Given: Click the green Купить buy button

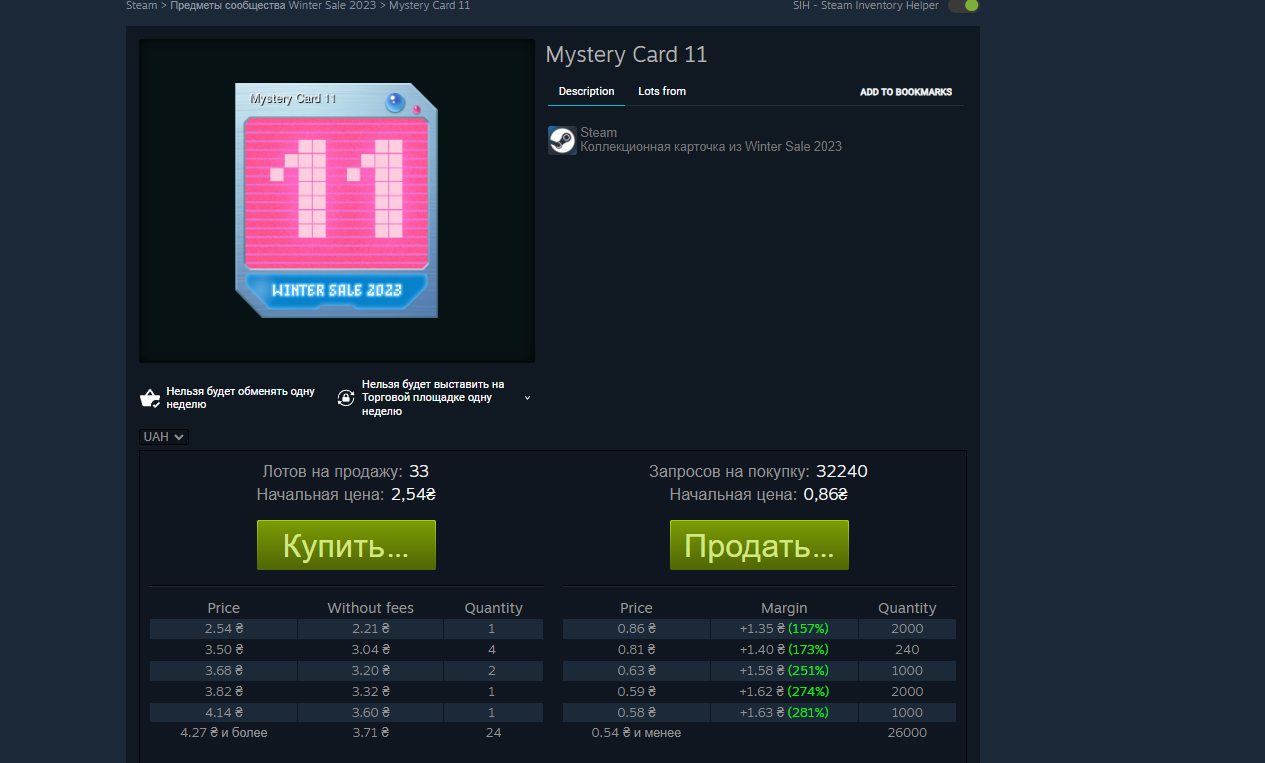Looking at the screenshot, I should (346, 545).
